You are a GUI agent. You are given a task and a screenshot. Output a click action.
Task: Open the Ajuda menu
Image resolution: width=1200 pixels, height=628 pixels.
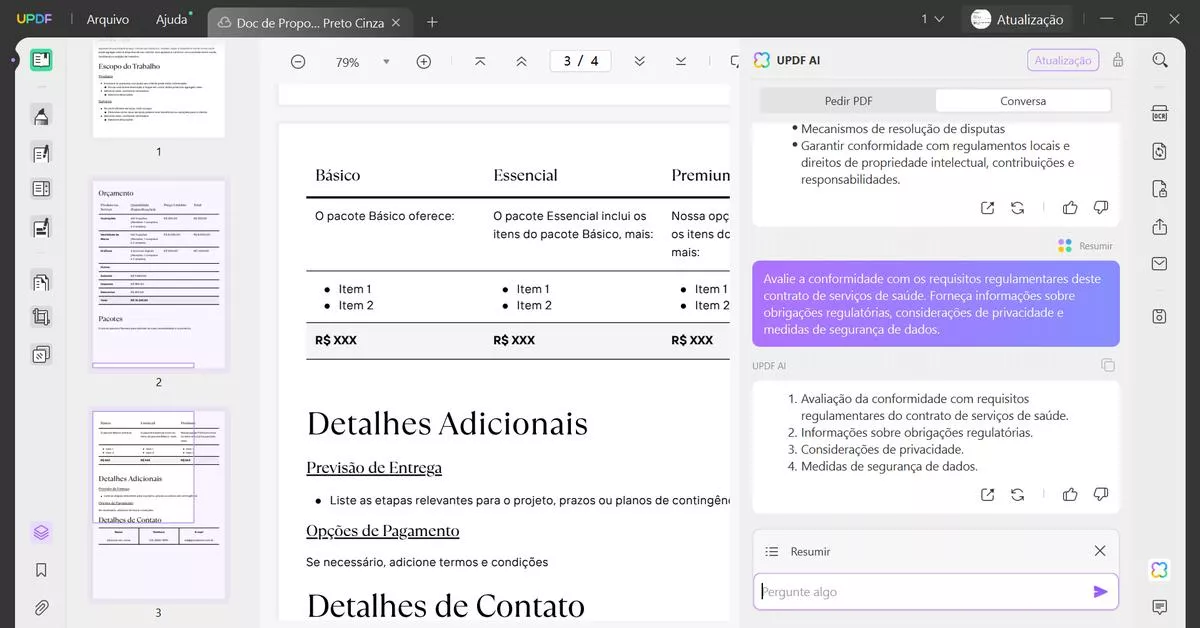172,20
